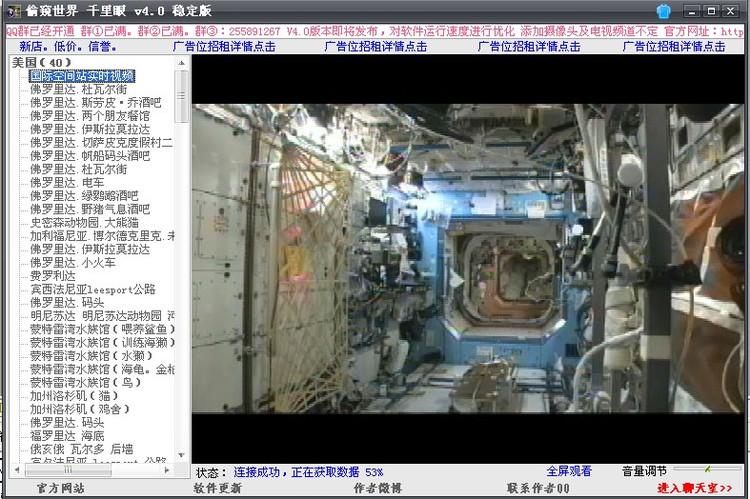The image size is (750, 499).
Task: Adjust the 音量调节 volume slider
Action: point(707,469)
